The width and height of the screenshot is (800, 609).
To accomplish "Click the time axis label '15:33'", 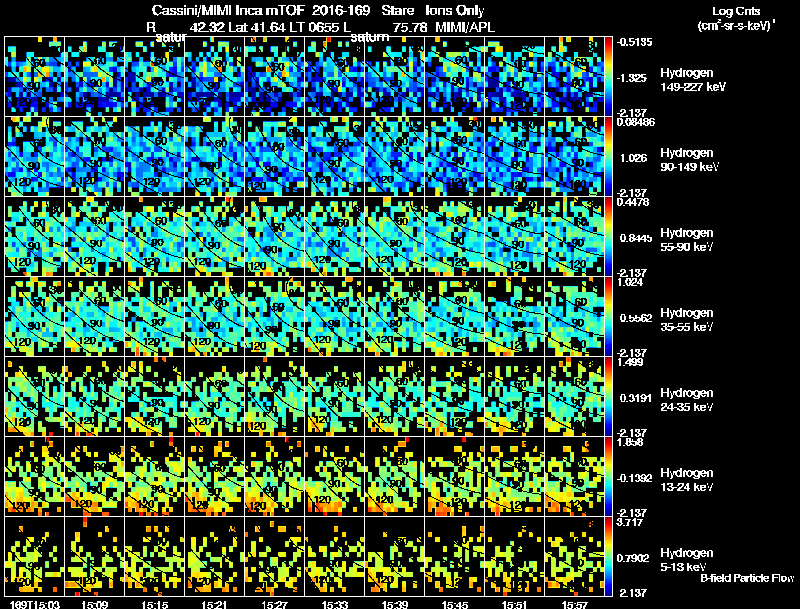I will [x=335, y=605].
